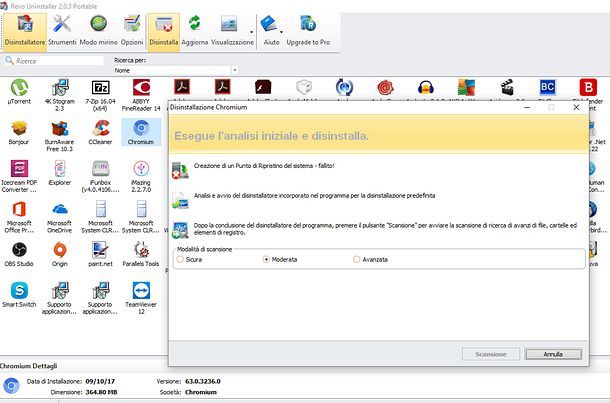Select the blue BC program icon

(547, 88)
